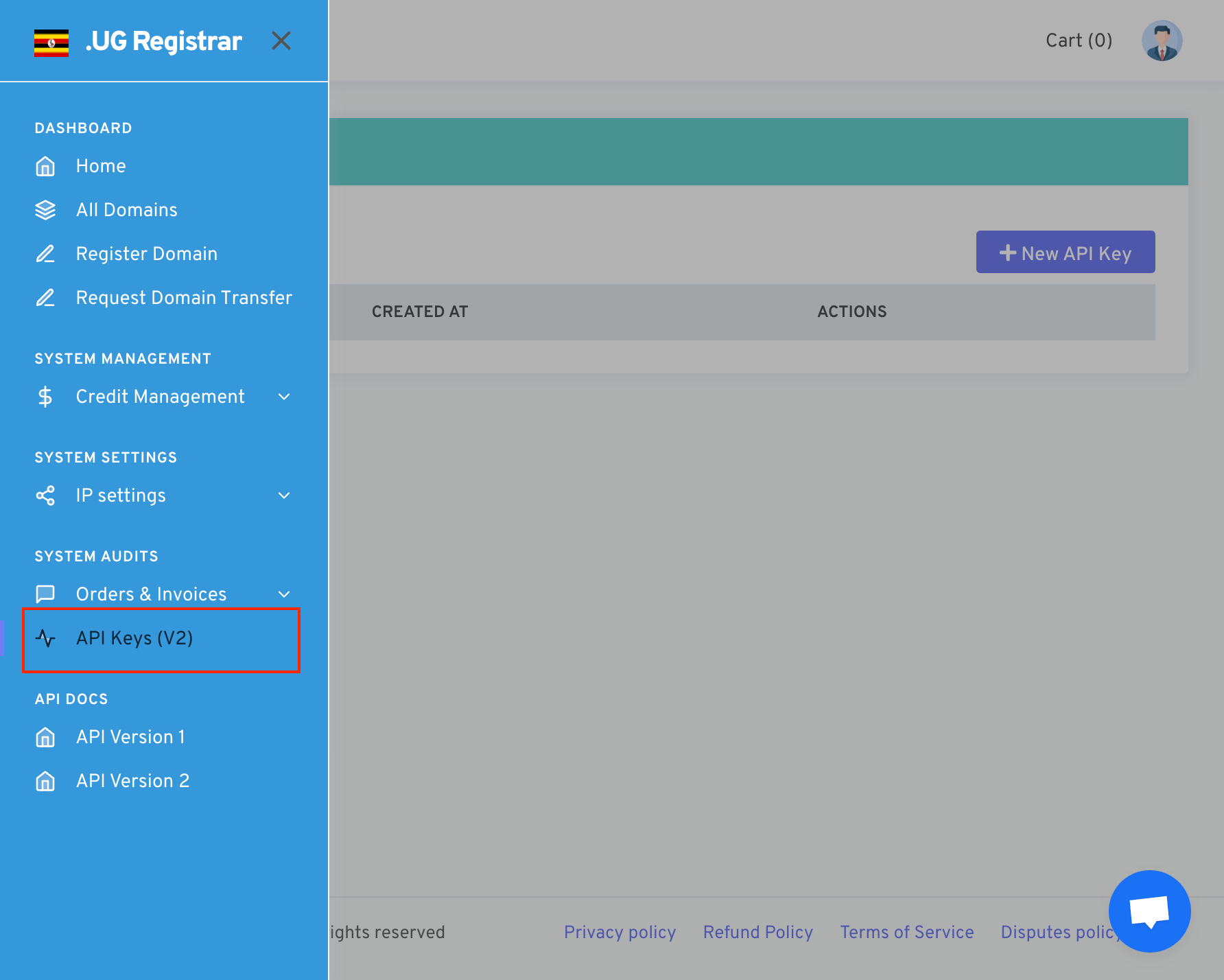Open API Version 2 docs

[132, 781]
